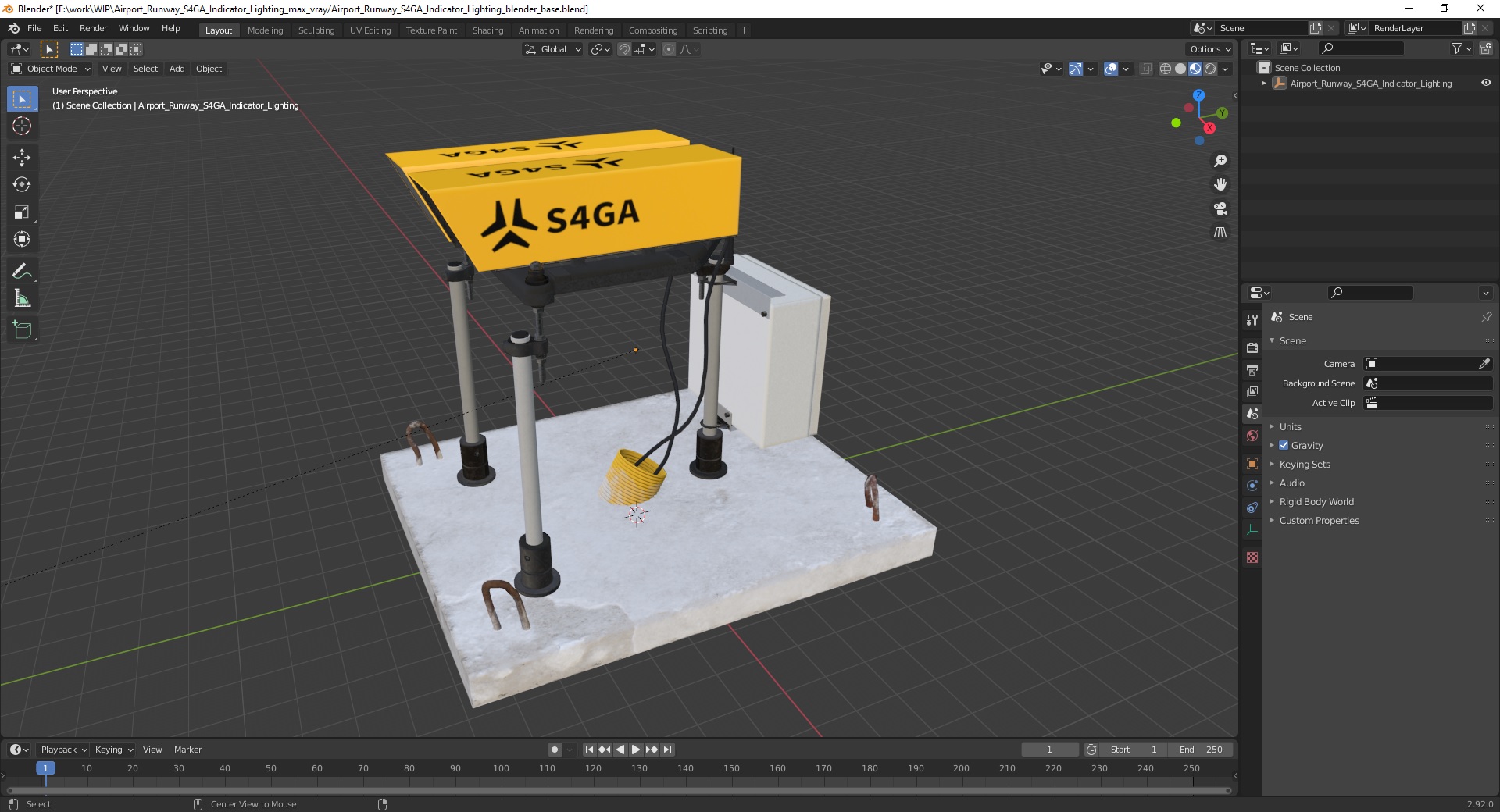Switch to Material Preview shading
Viewport: 1500px width, 812px height.
(x=1195, y=69)
